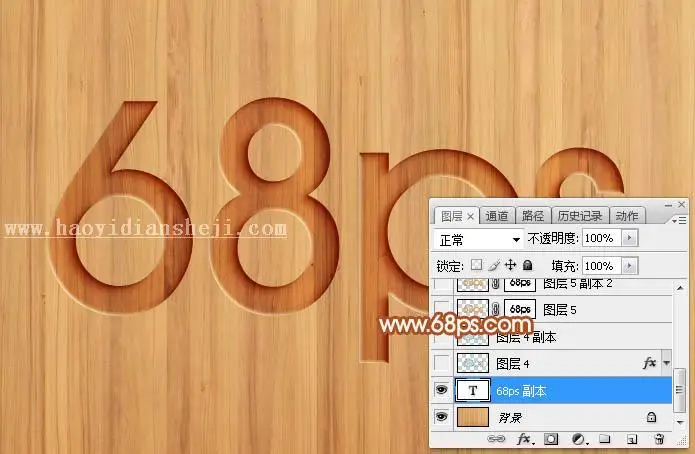
Task: Click the 不透明度 value field
Action: tap(602, 238)
